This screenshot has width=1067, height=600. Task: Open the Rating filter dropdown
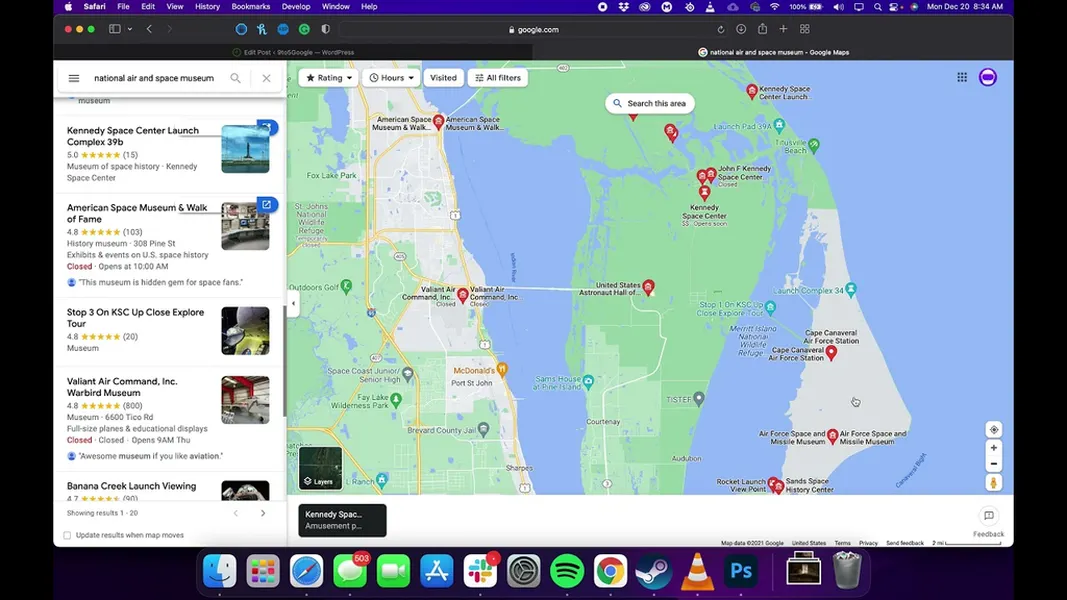[x=329, y=78]
